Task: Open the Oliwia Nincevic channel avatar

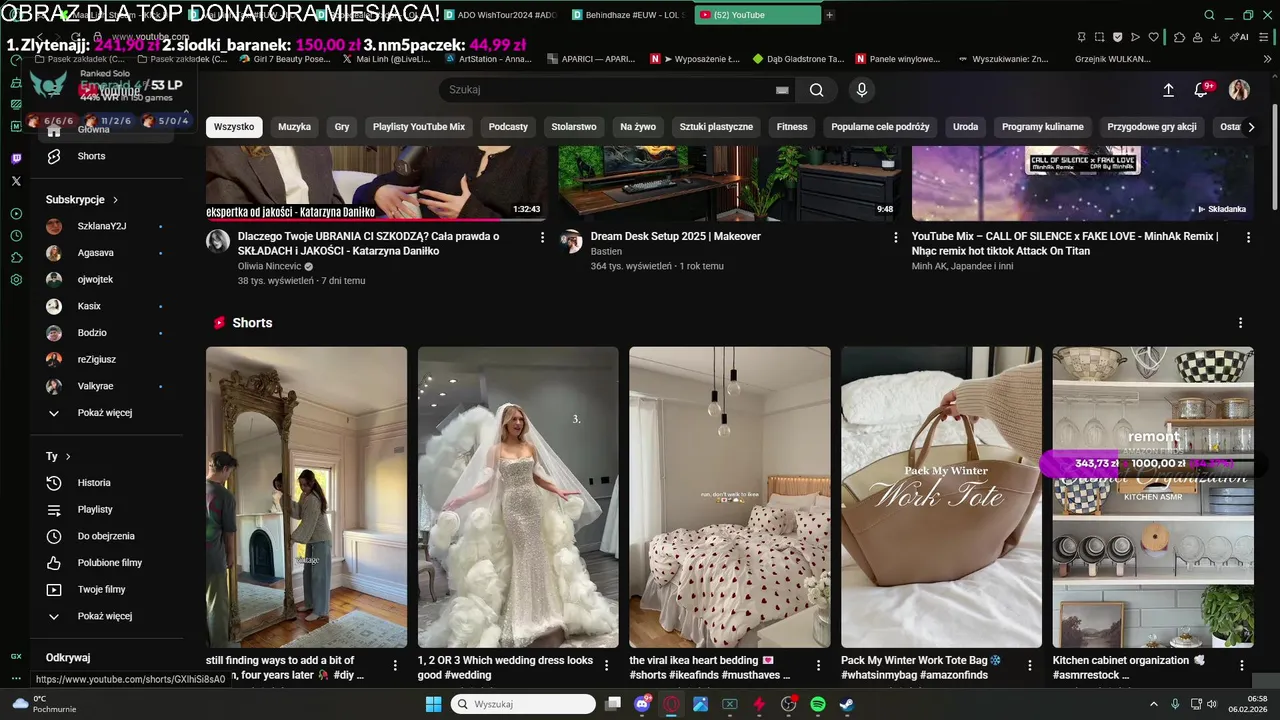Action: tap(218, 241)
